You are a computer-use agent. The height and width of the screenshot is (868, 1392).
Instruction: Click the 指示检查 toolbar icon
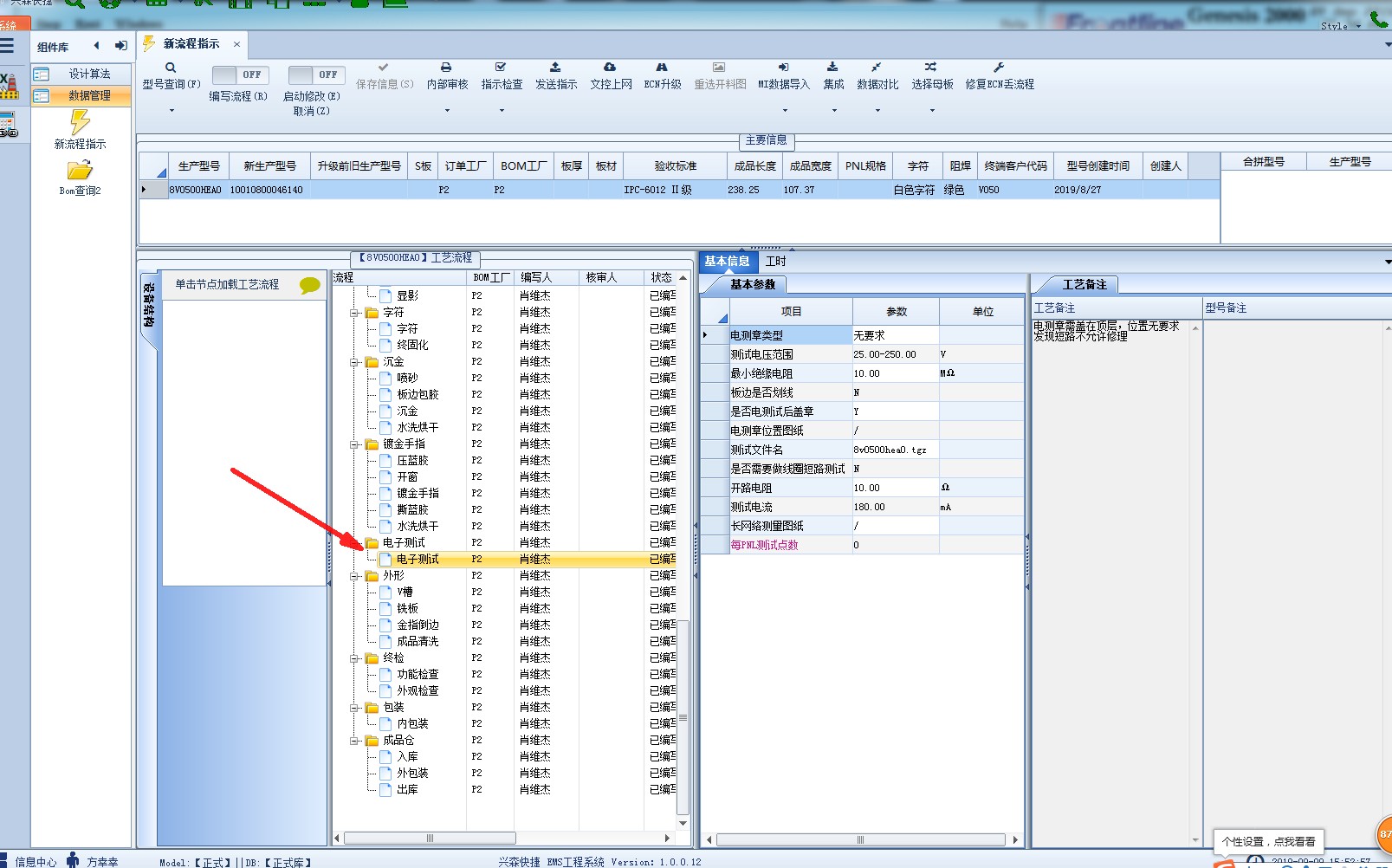click(x=501, y=67)
